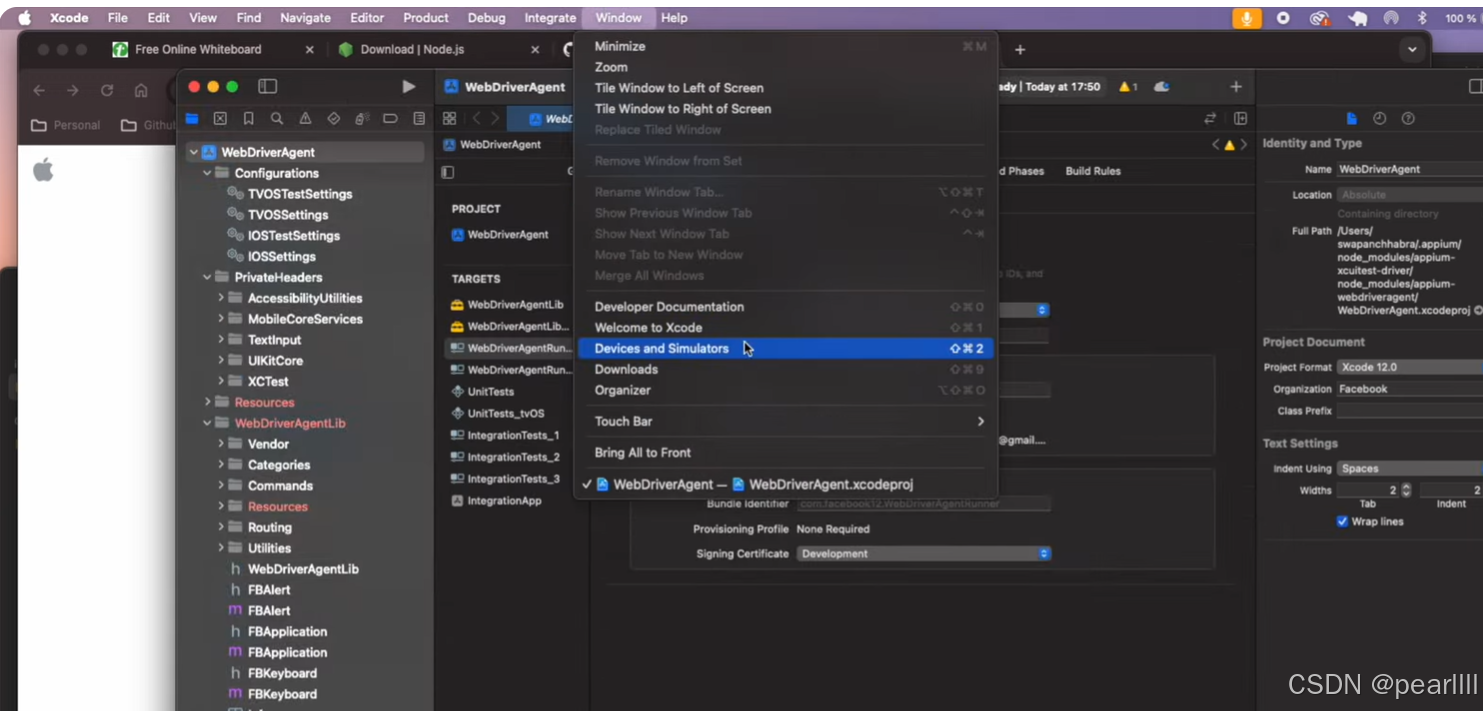Click the Run play button

tap(408, 87)
